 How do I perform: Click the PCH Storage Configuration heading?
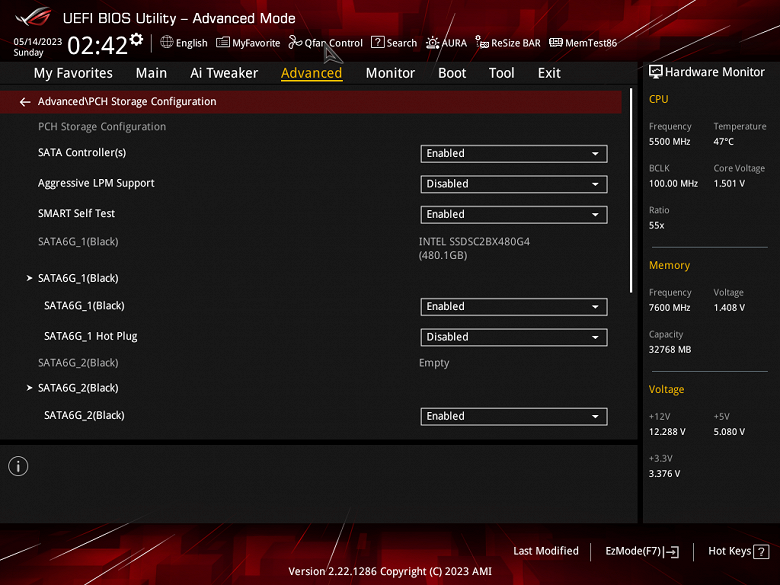pos(102,127)
